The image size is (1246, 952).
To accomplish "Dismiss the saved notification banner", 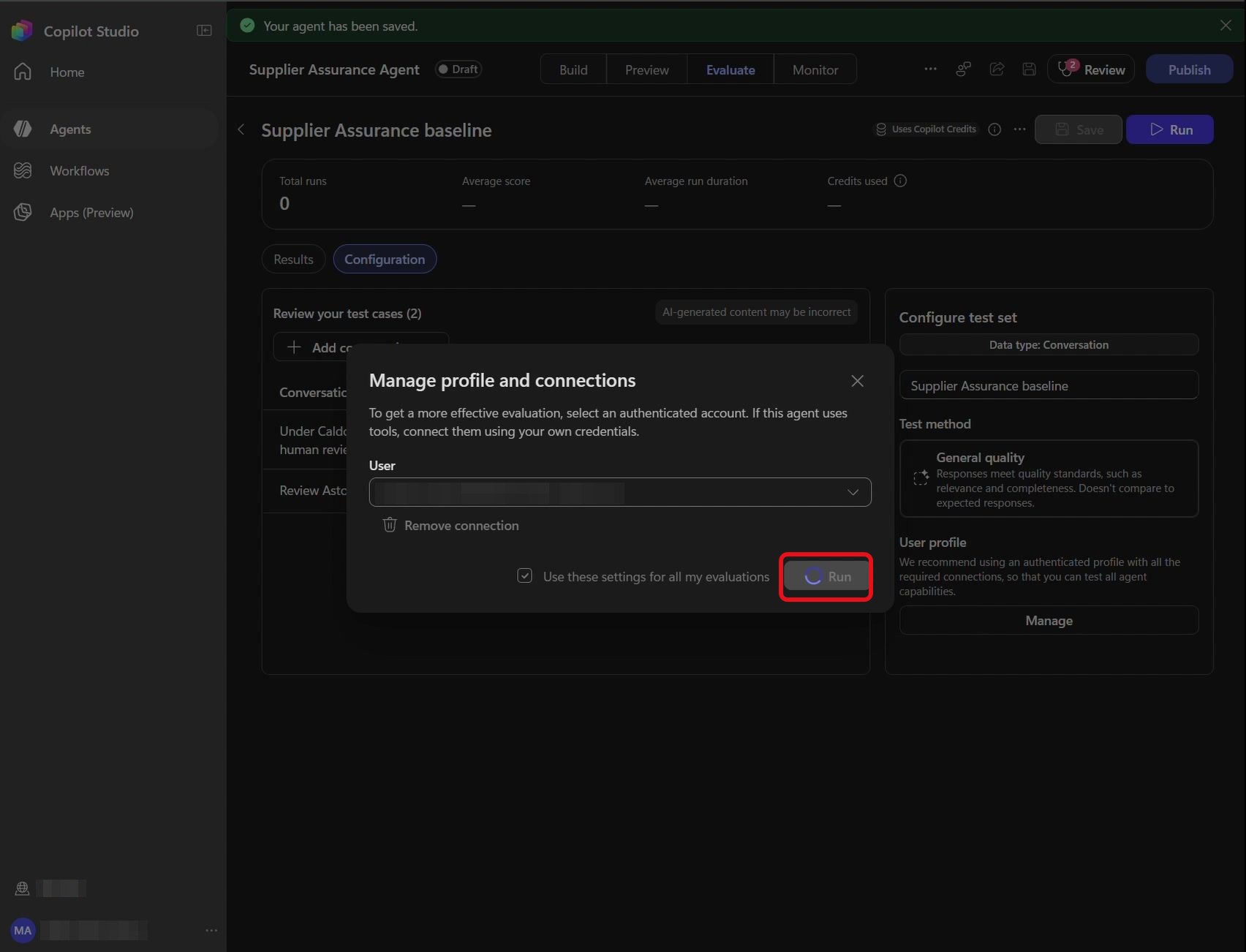I will (x=1226, y=26).
